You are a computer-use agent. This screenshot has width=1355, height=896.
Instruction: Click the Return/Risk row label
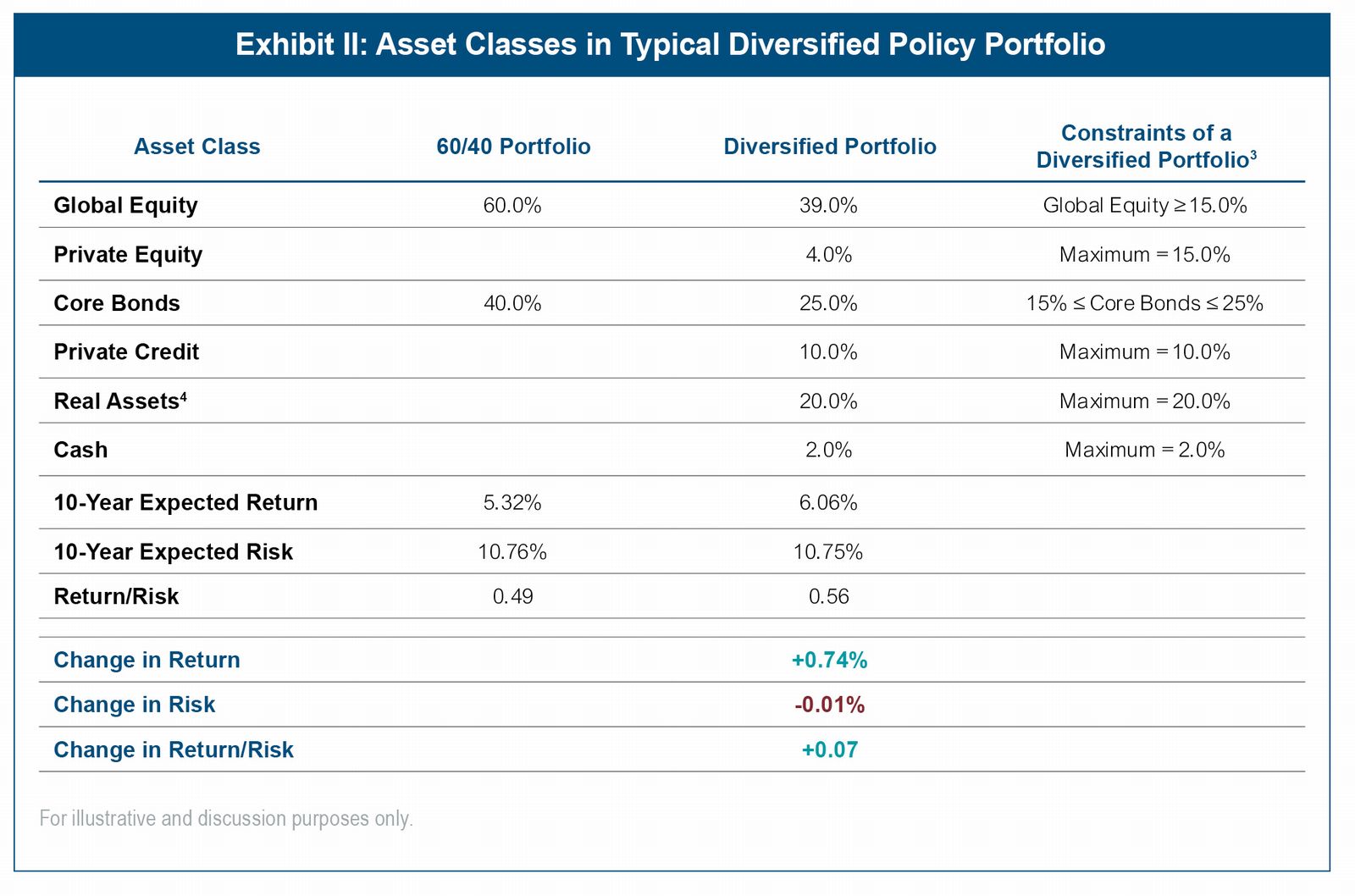point(116,597)
